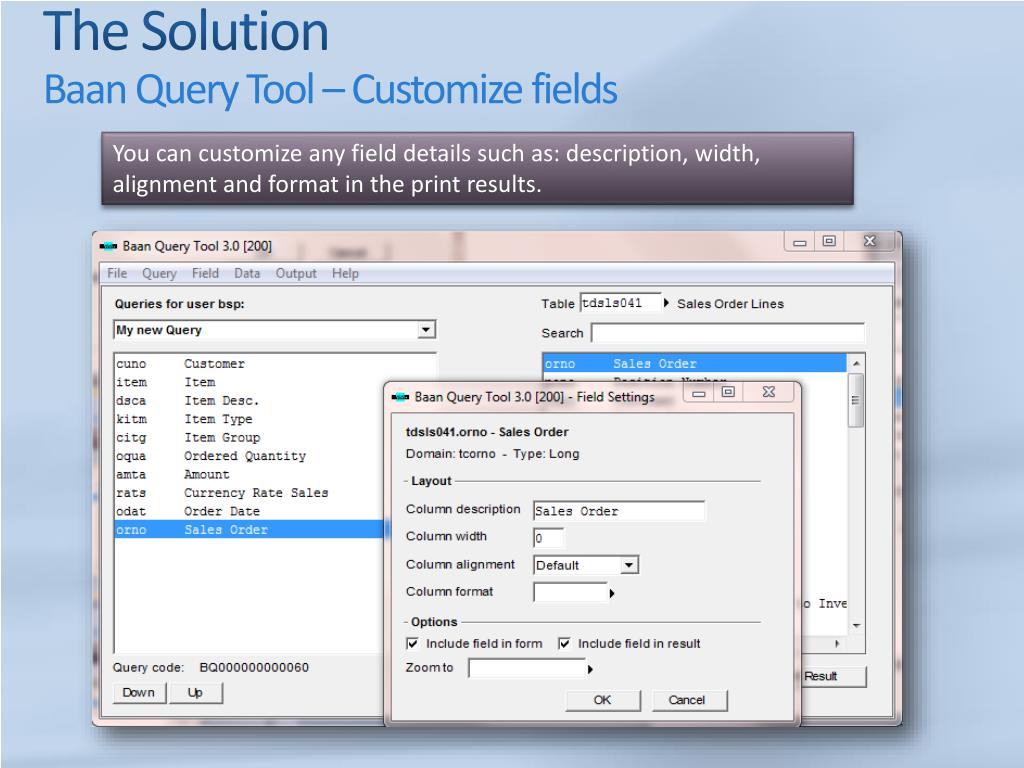Select the kitm Item Type row

click(248, 419)
